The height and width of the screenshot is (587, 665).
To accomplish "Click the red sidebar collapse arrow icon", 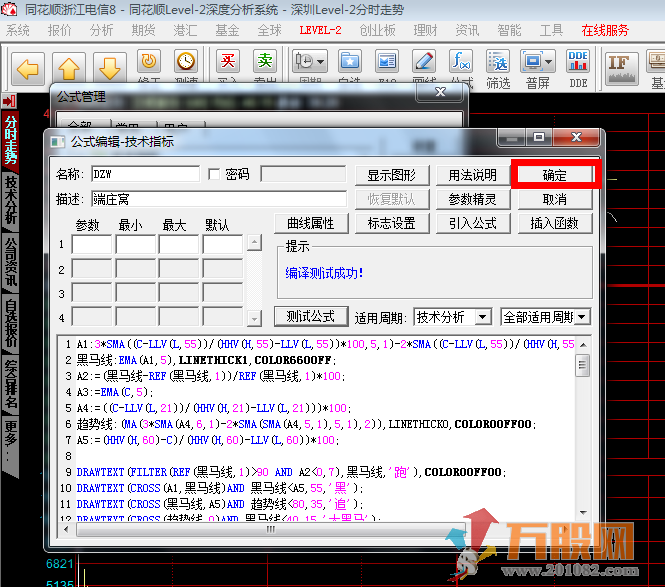I will point(9,101).
